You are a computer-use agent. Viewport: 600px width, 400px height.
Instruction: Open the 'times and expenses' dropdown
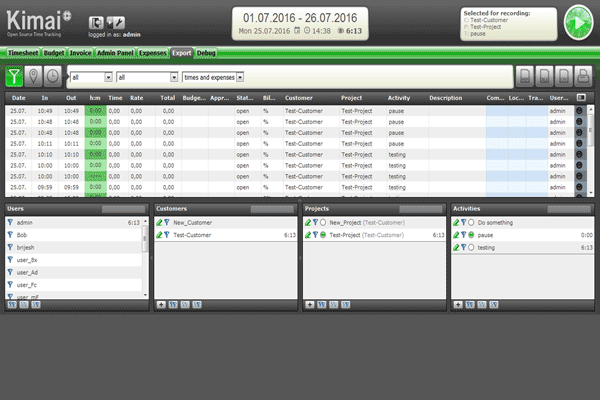click(x=225, y=76)
